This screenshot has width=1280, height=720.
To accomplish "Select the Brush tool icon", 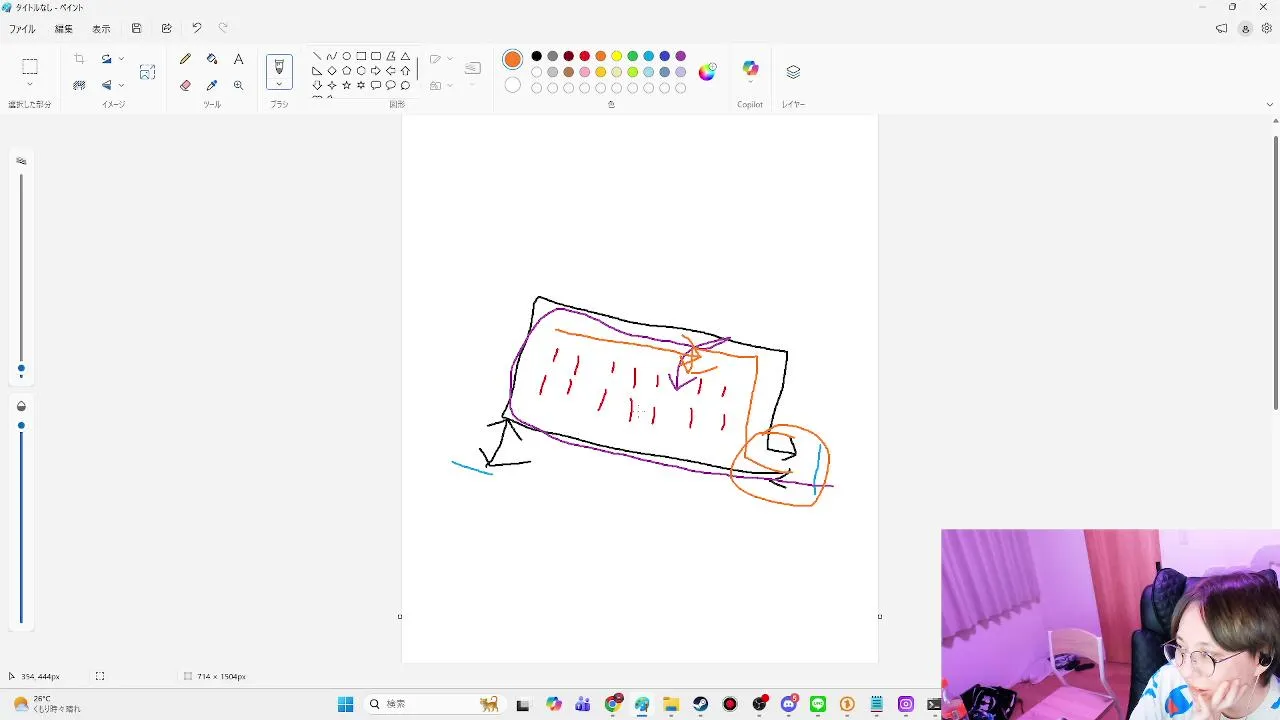I will tap(279, 67).
